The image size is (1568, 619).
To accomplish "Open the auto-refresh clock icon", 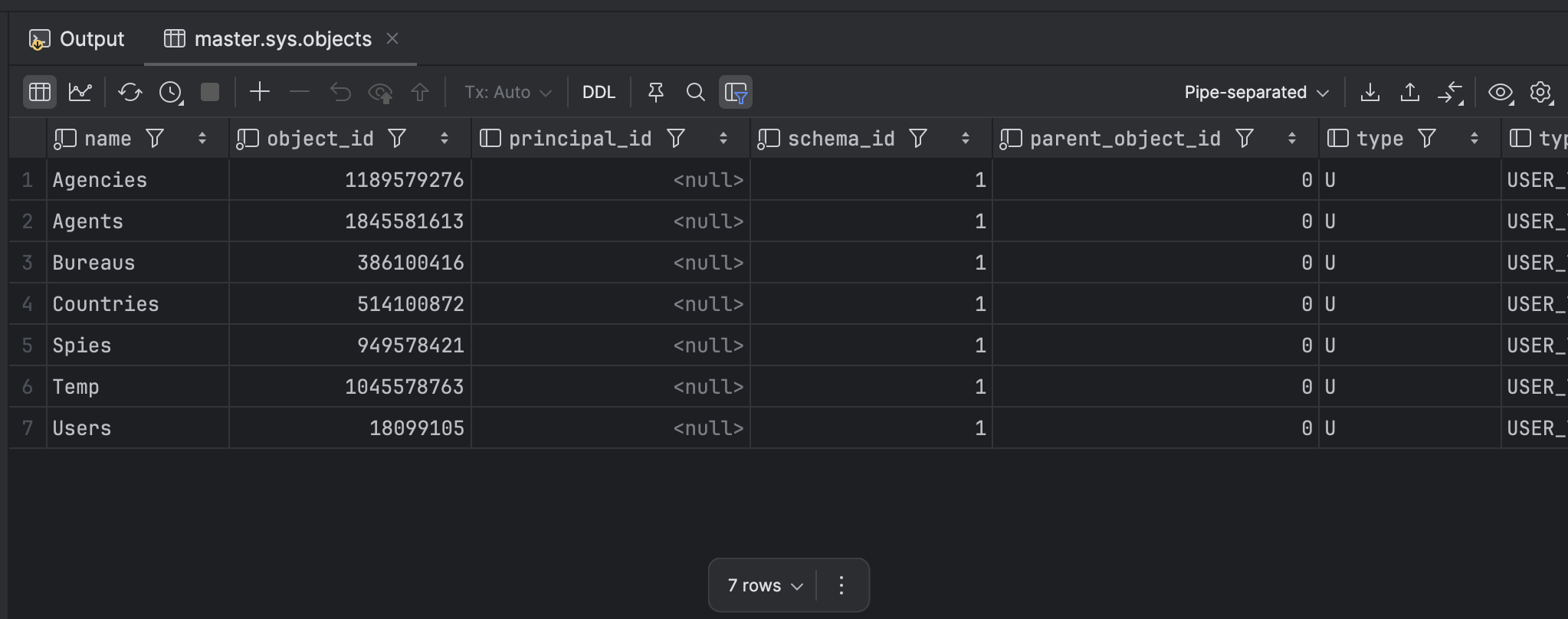I will coord(170,93).
